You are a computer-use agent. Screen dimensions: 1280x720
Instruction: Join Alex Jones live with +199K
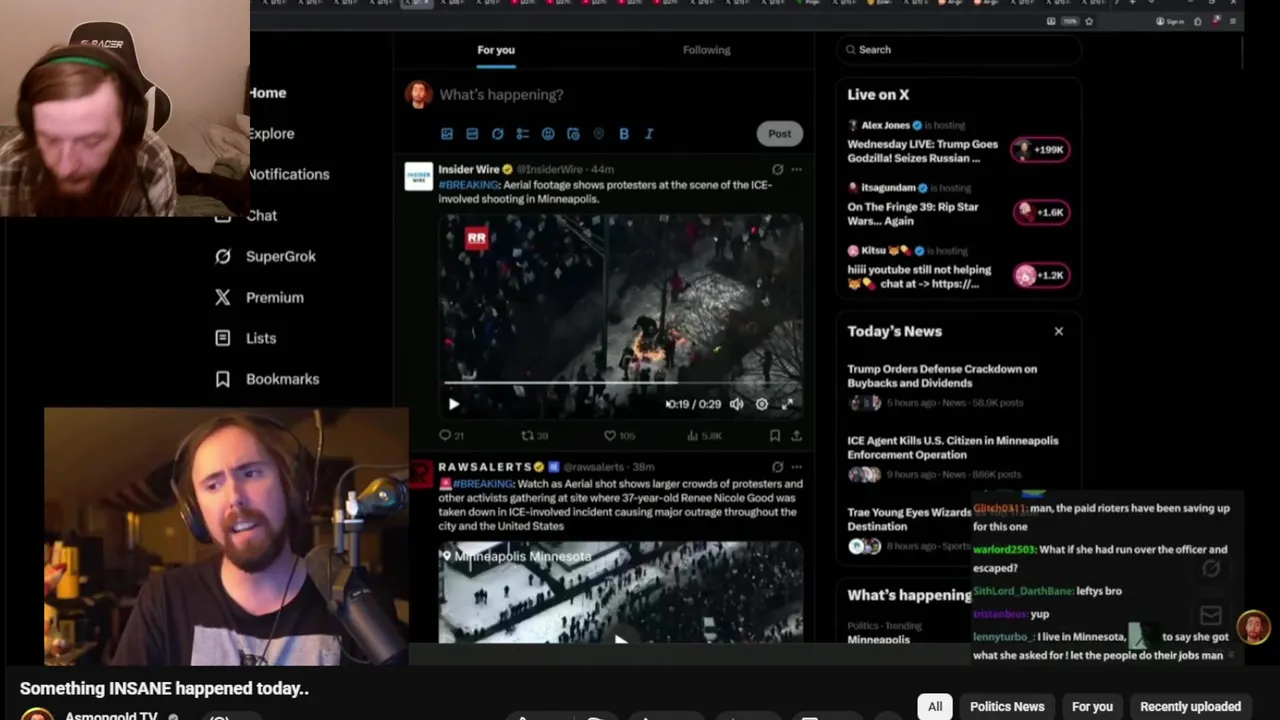click(x=1041, y=150)
